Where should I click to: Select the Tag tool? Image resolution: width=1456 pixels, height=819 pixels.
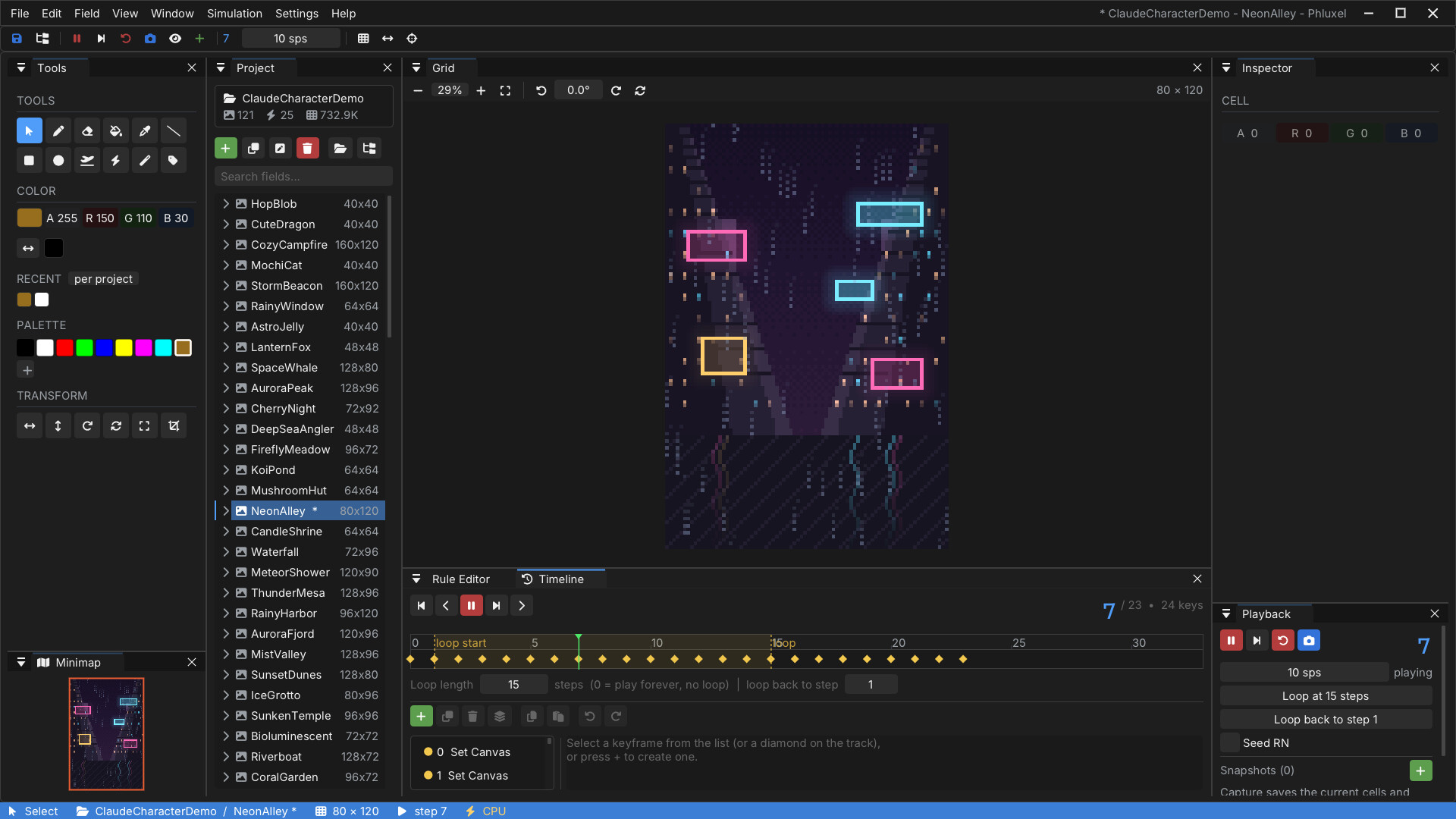tap(174, 160)
